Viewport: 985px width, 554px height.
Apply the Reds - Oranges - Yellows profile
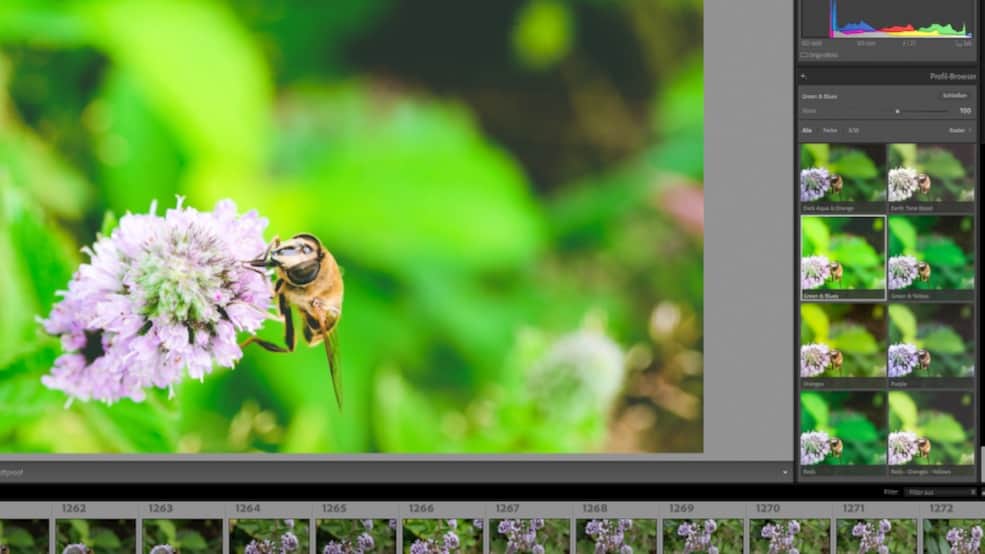931,433
